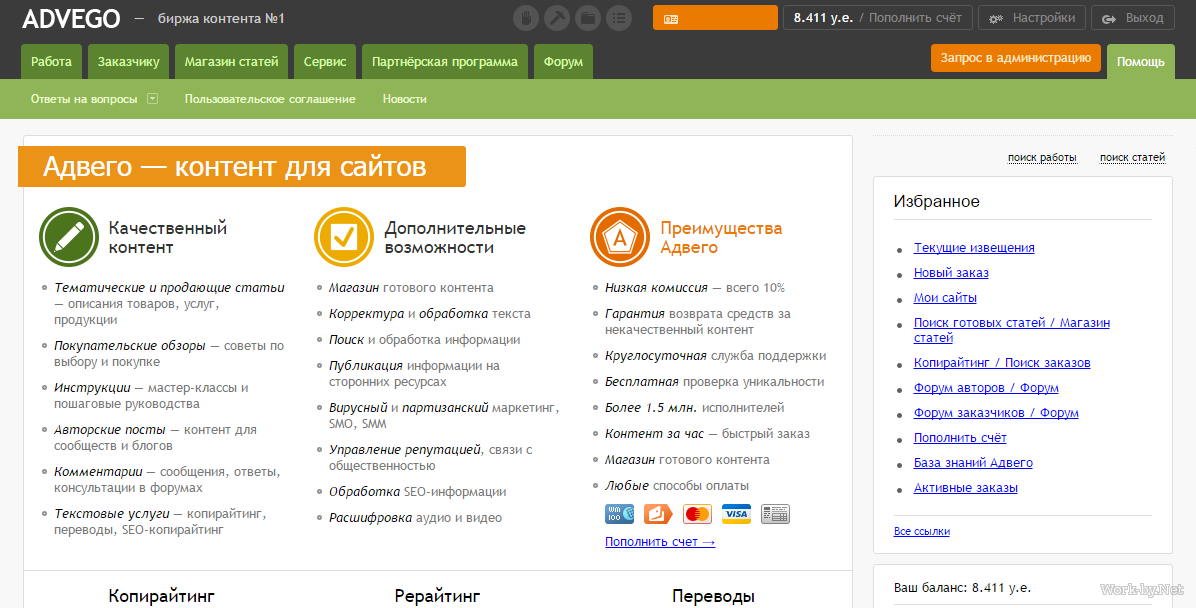Open the folder icon in header

tap(588, 18)
